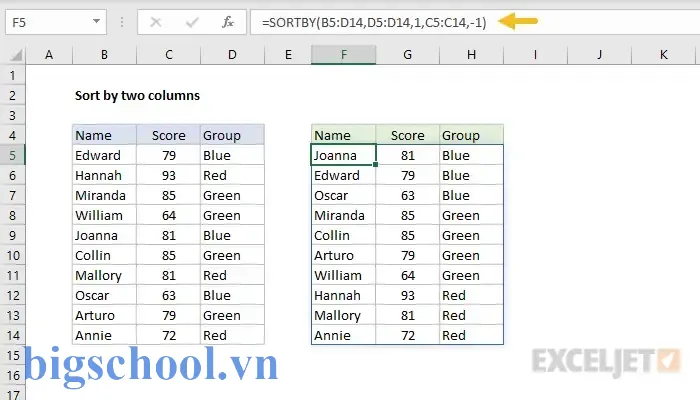Click Hannah's Red group cell in left table
The height and width of the screenshot is (400, 700).
coord(233,175)
